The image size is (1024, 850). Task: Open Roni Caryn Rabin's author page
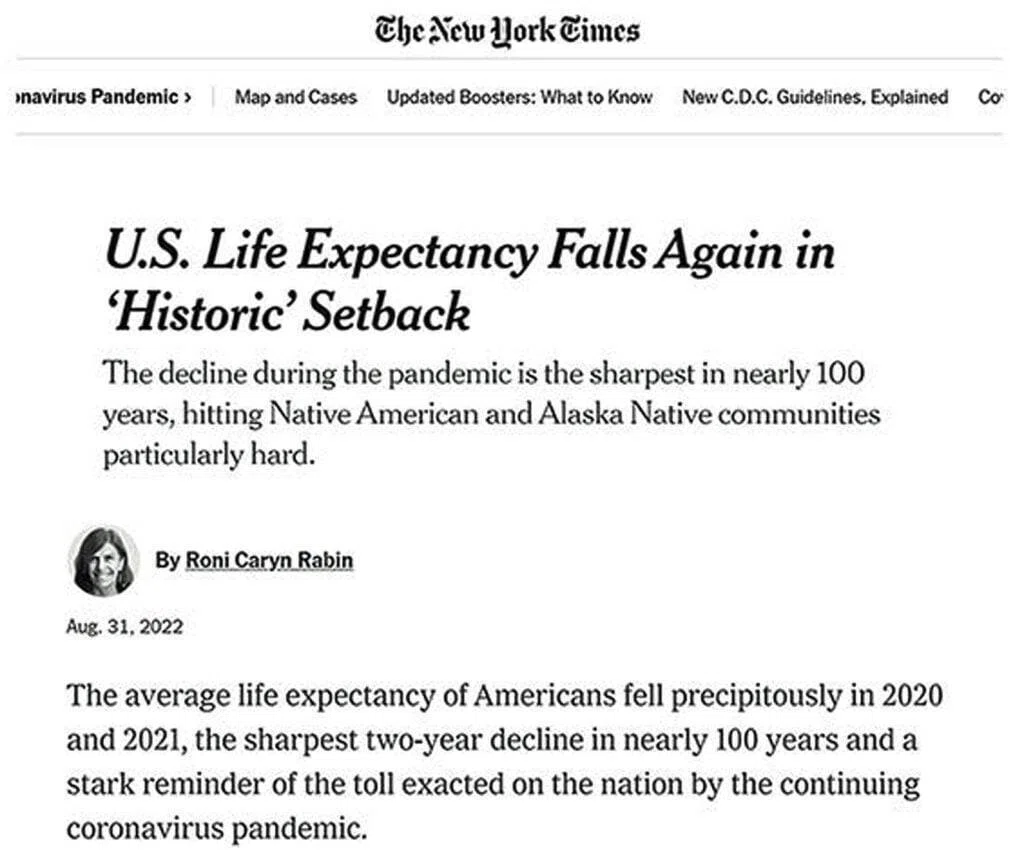pyautogui.click(x=269, y=560)
